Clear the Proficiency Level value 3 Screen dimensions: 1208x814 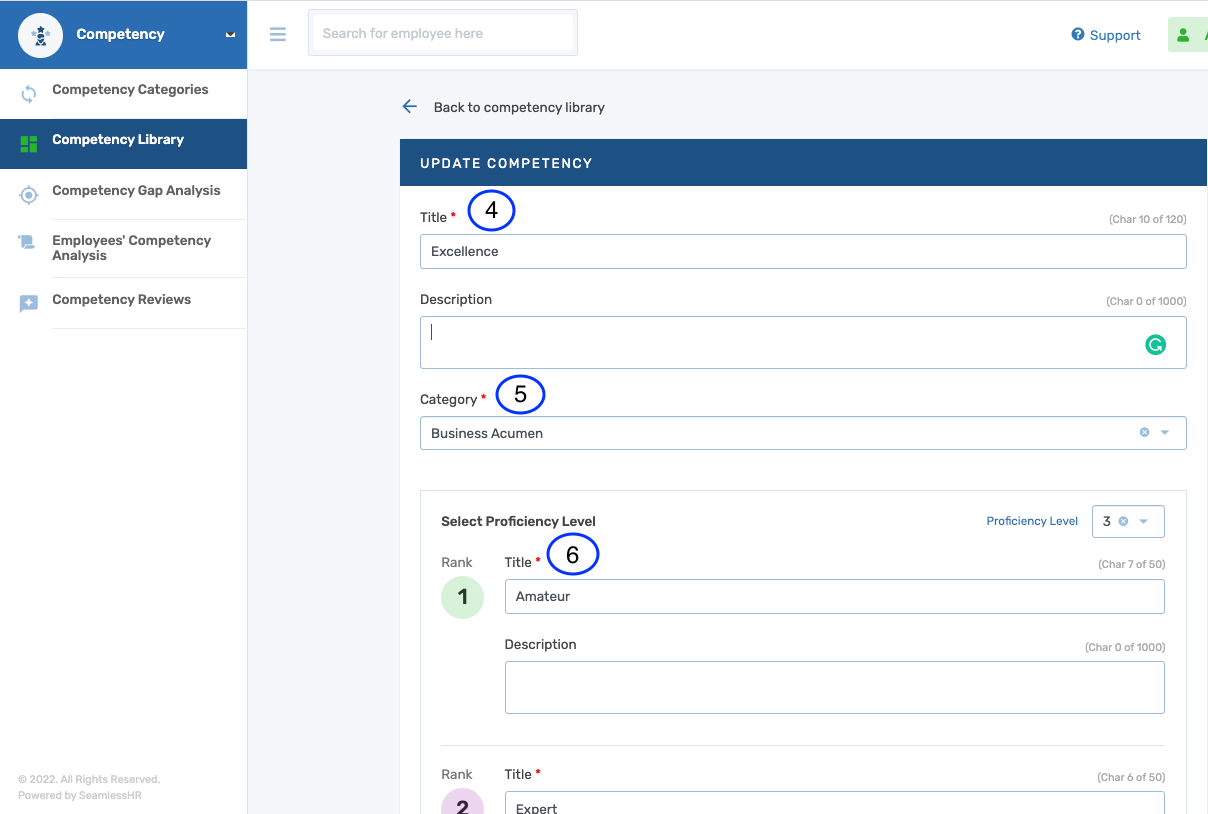coord(1123,521)
